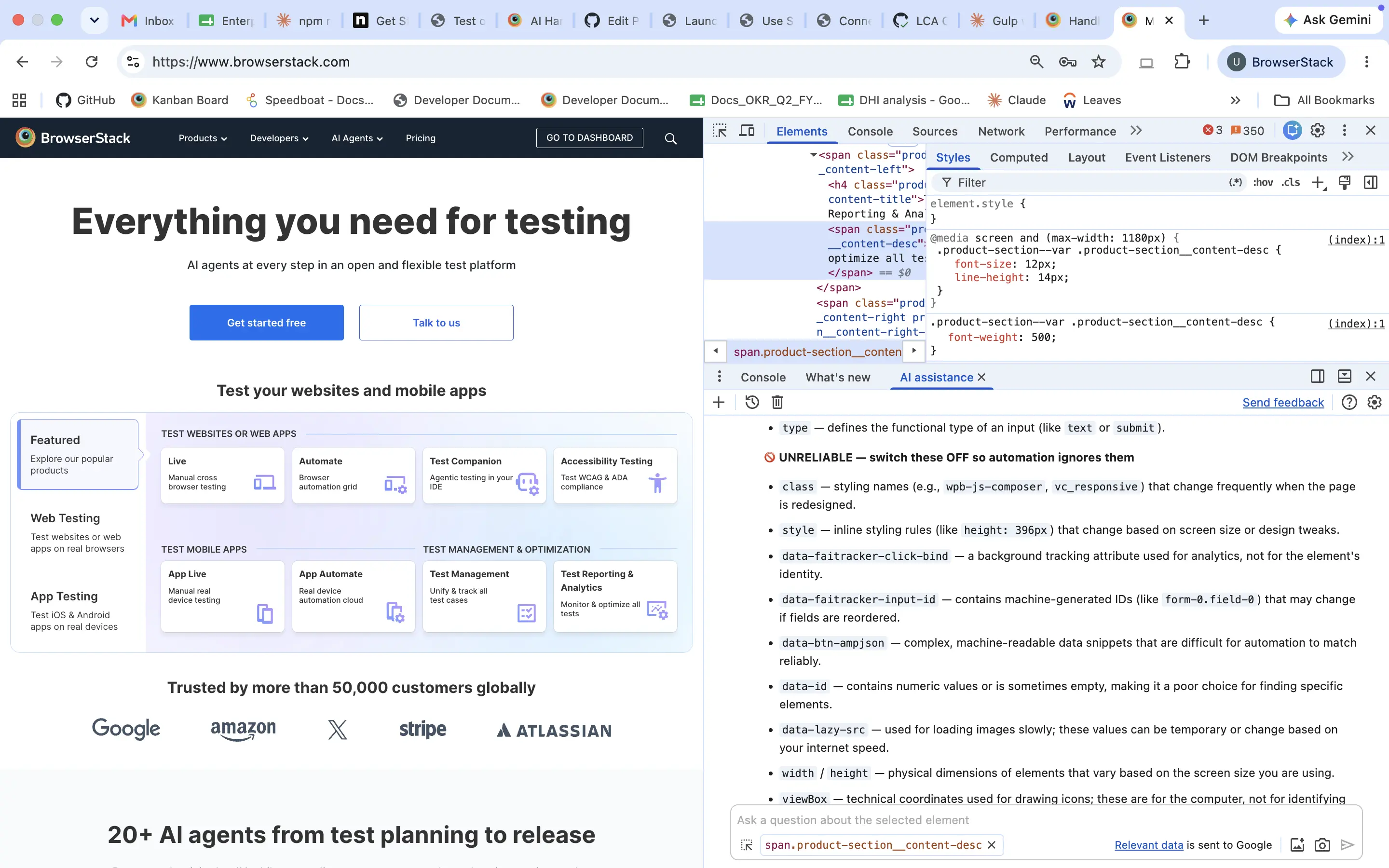This screenshot has height=868, width=1389.
Task: Open the AI assistance chat history
Action: coord(752,403)
